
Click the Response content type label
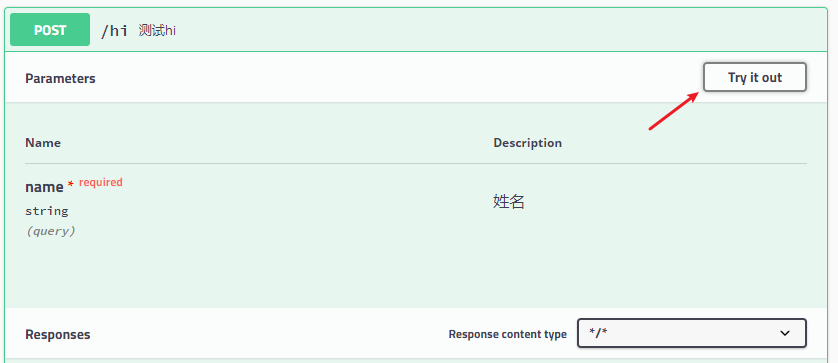(x=507, y=334)
